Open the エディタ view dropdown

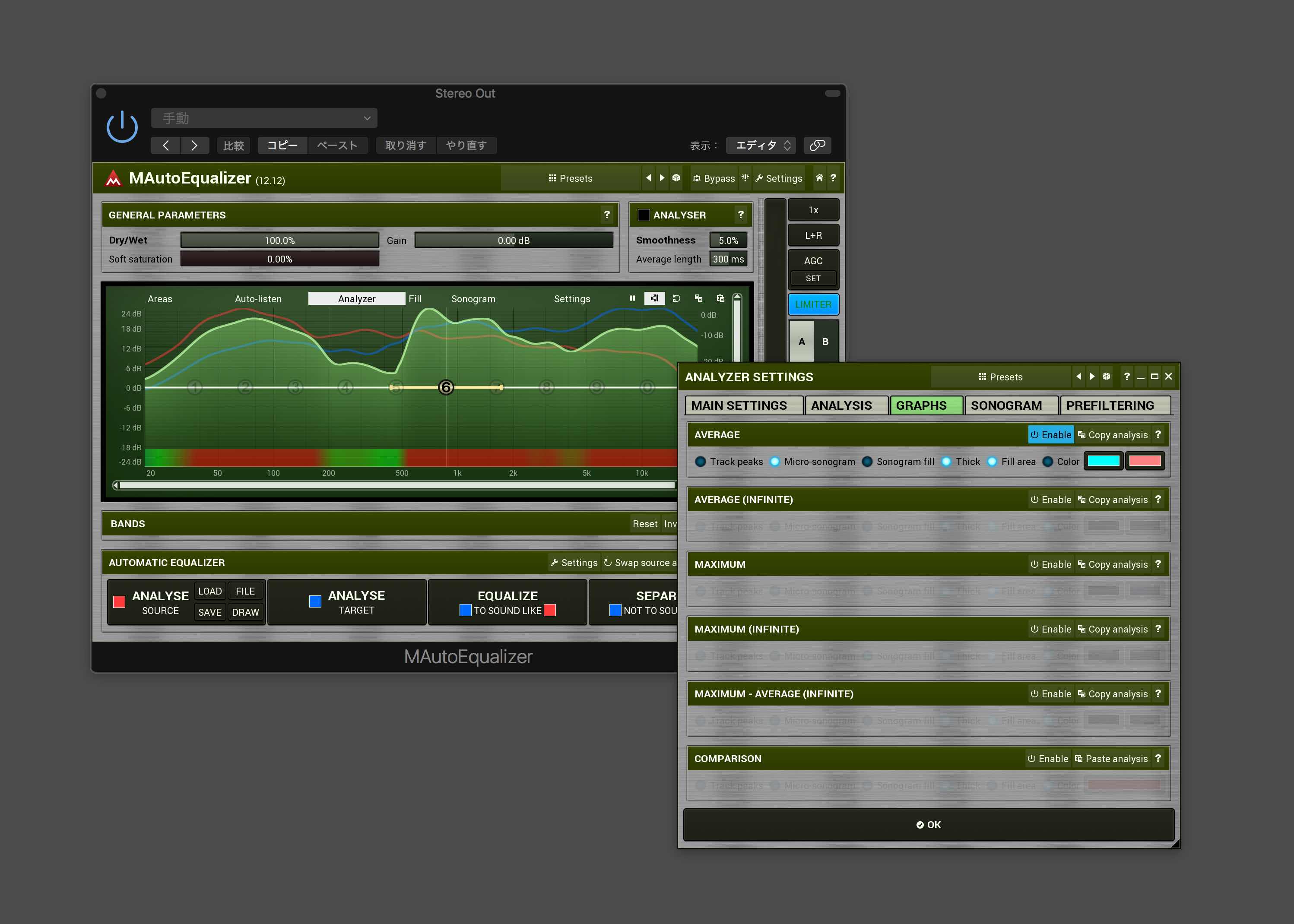click(x=762, y=145)
